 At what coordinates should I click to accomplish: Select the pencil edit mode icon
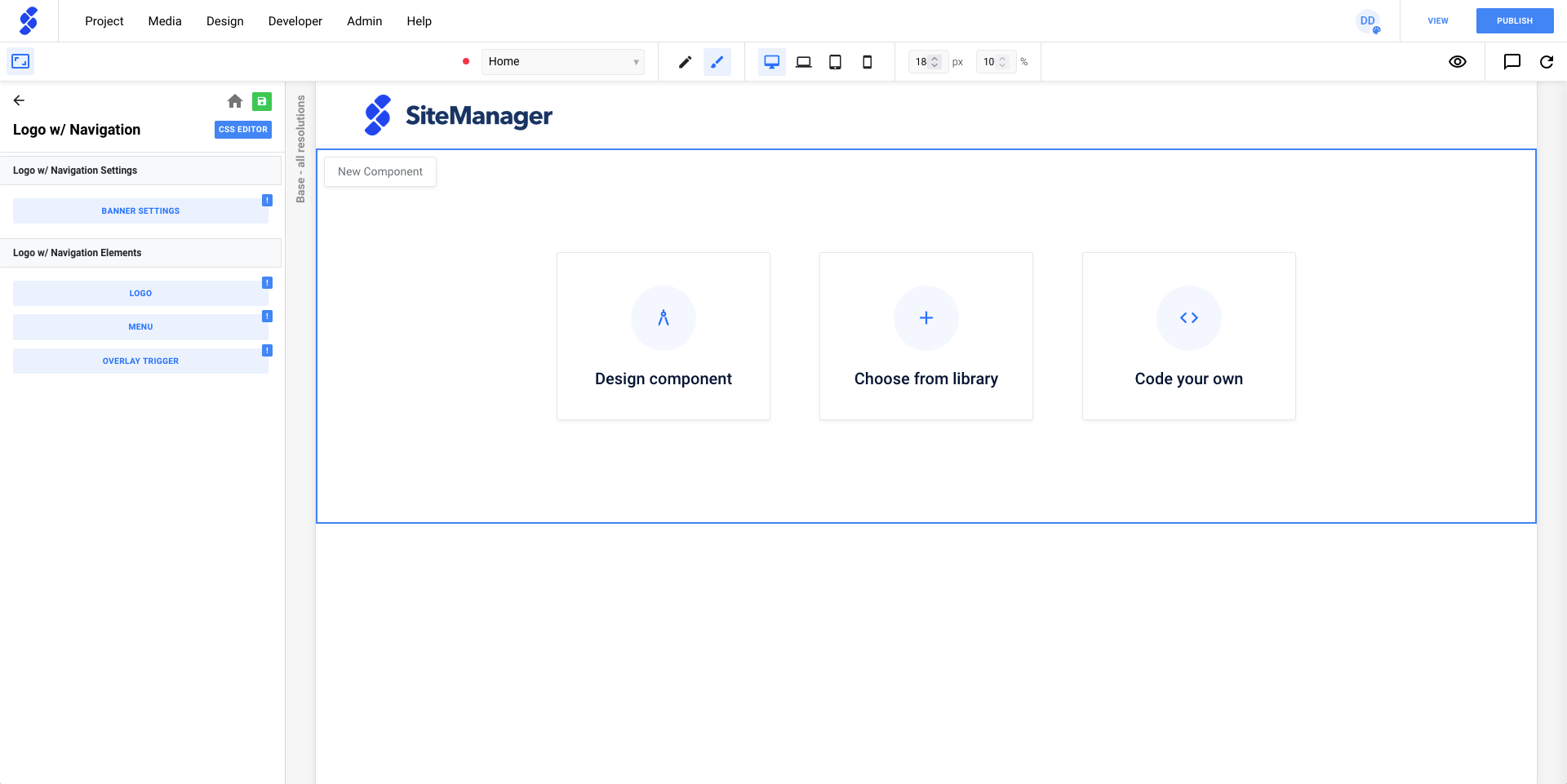[x=685, y=62]
